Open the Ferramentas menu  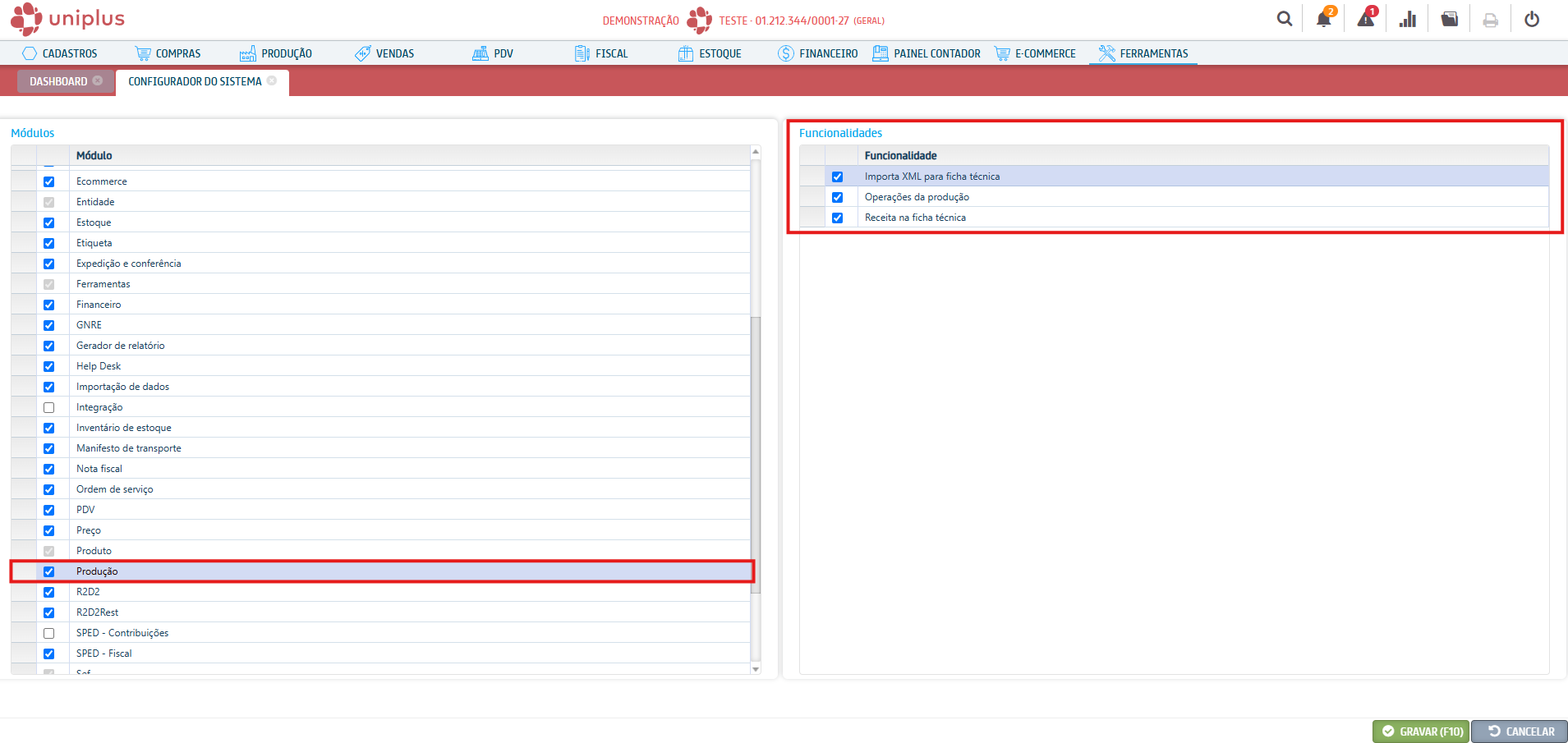[1143, 53]
